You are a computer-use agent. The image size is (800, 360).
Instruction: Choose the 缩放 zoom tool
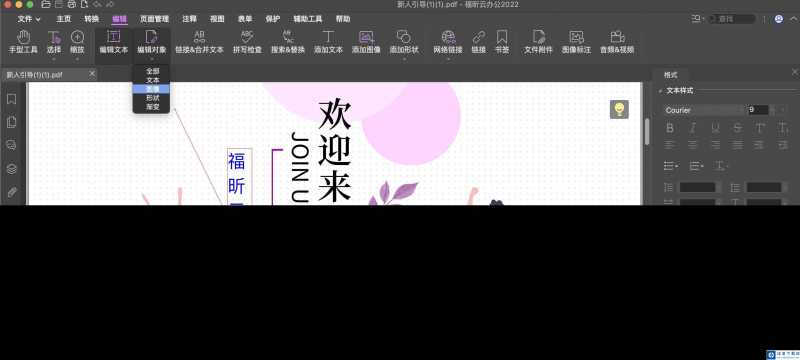click(77, 42)
